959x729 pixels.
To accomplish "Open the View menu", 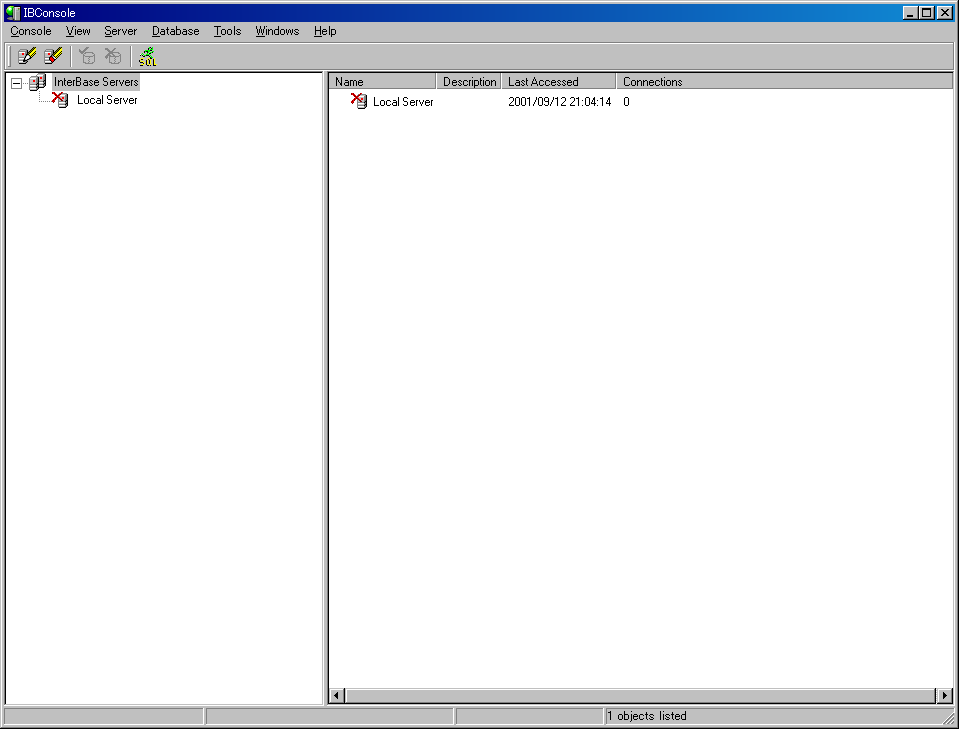I will click(x=78, y=31).
